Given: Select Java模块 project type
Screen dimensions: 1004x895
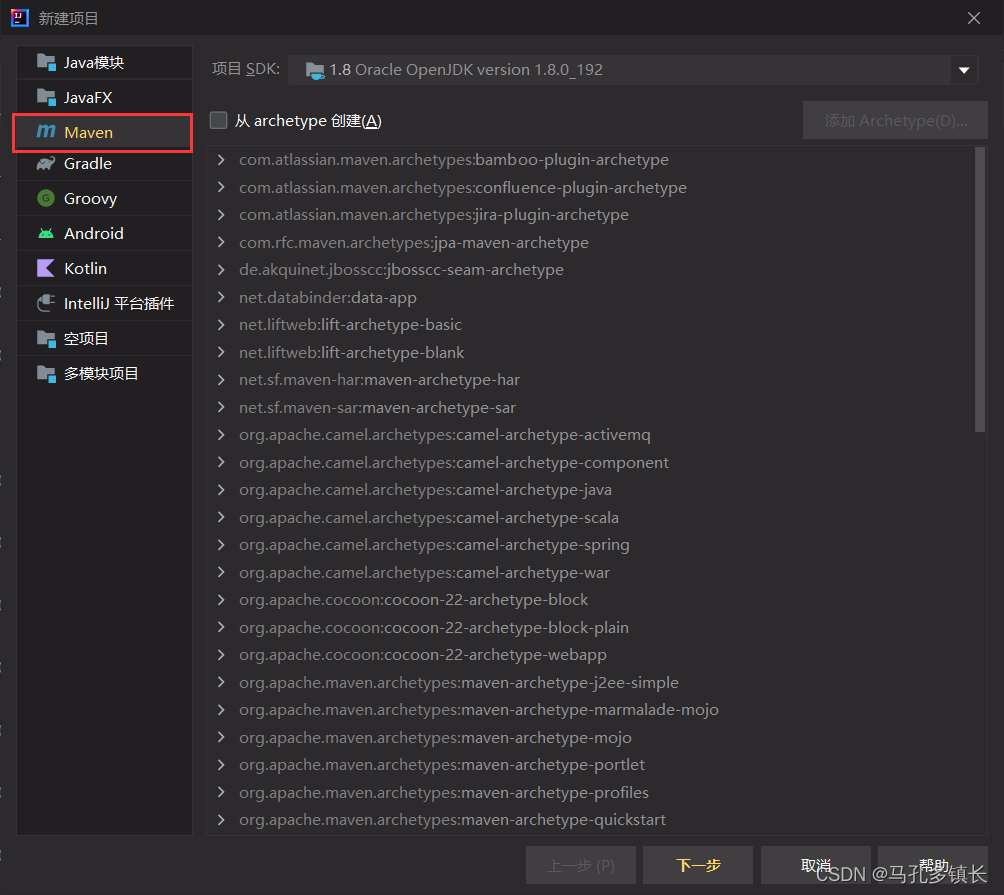Looking at the screenshot, I should [x=104, y=62].
